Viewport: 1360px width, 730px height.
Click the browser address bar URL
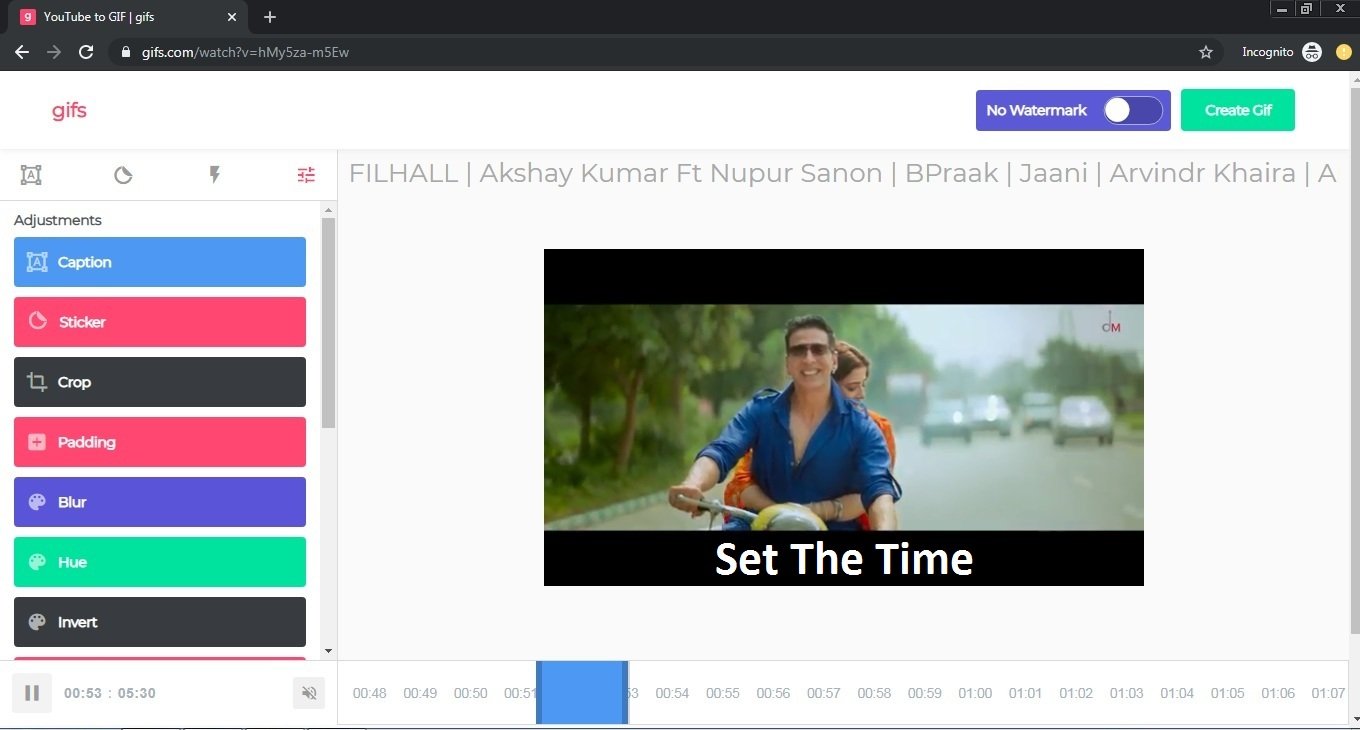[245, 52]
